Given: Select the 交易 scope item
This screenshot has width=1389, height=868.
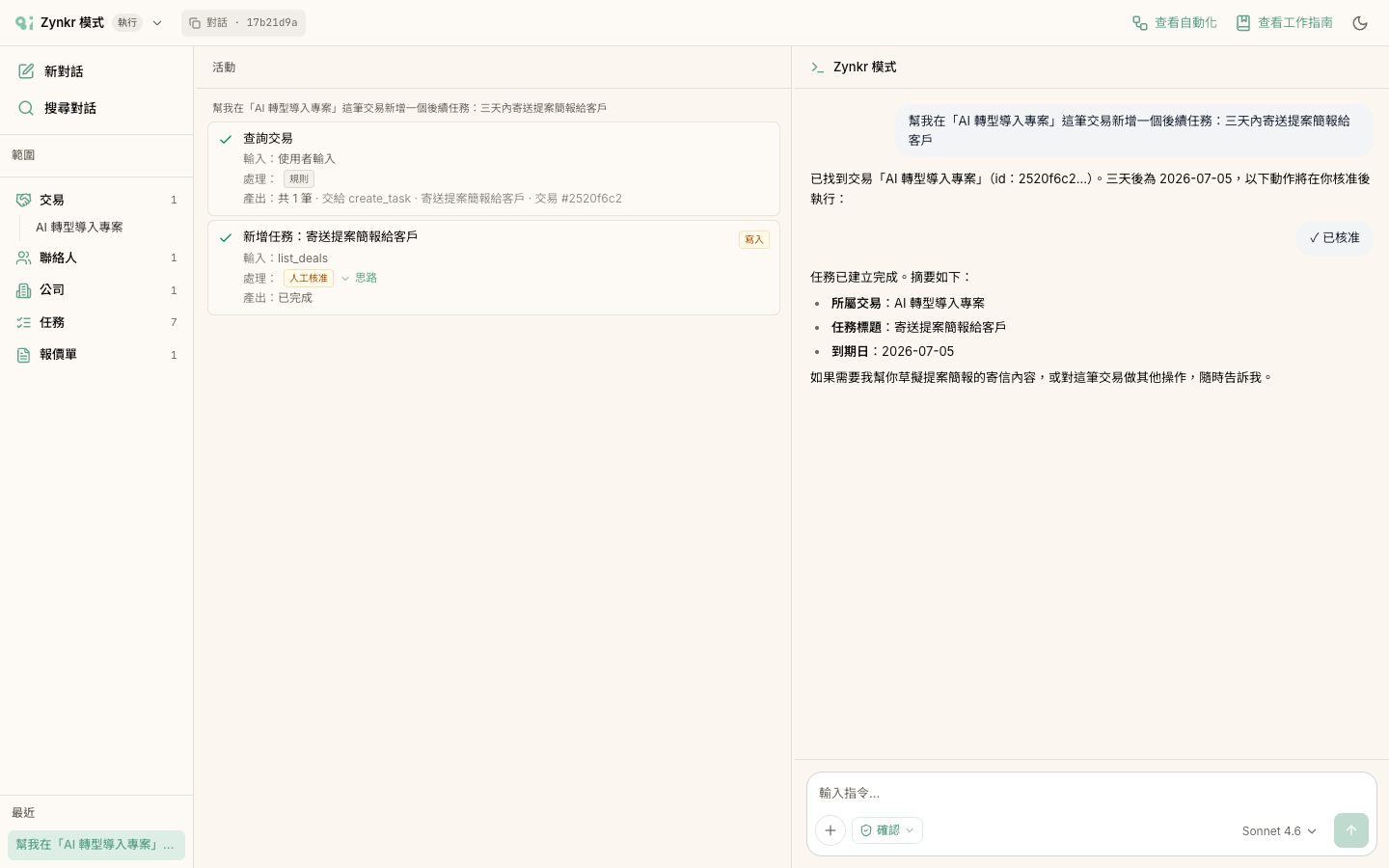Looking at the screenshot, I should click(x=96, y=200).
